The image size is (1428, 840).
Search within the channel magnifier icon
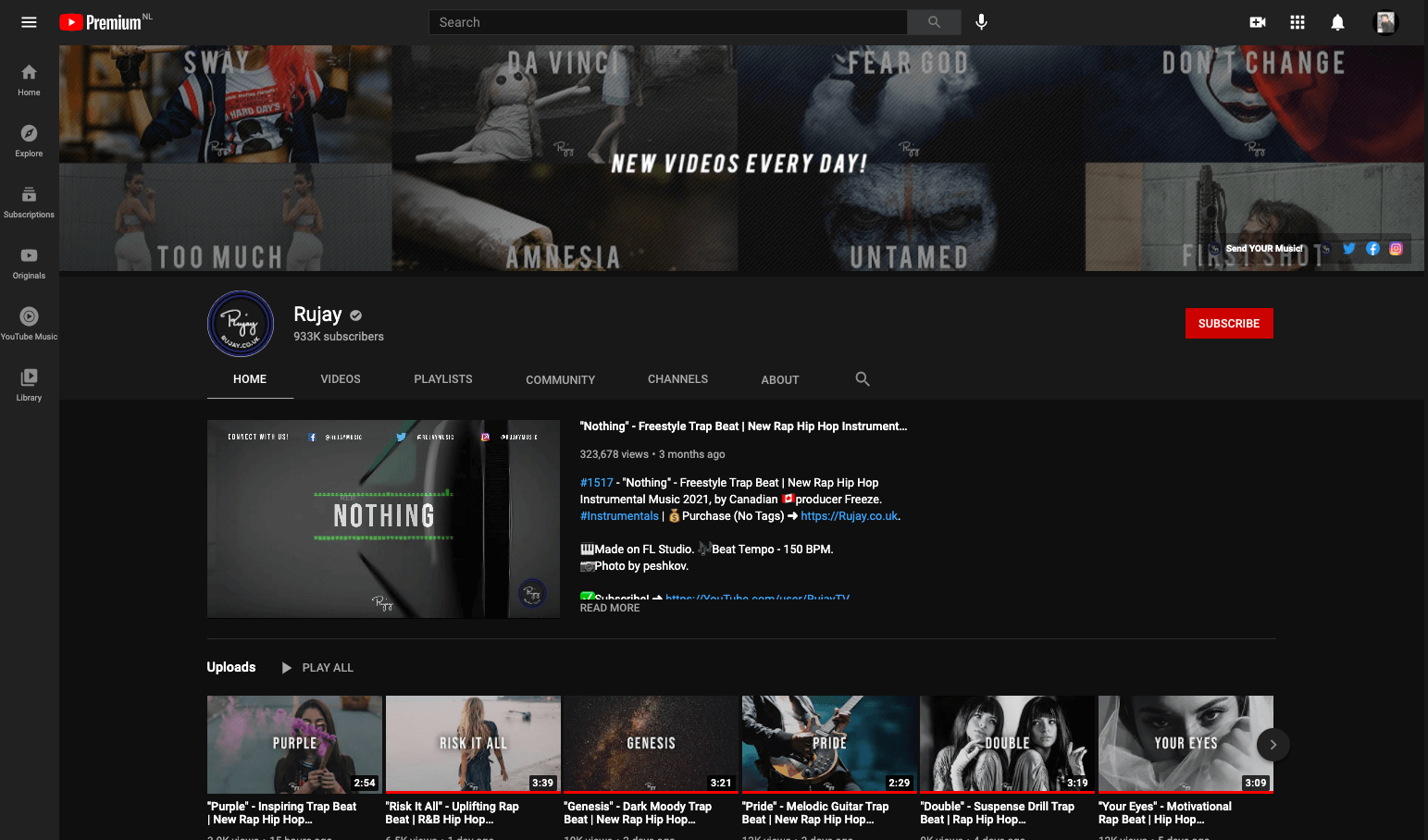point(863,379)
